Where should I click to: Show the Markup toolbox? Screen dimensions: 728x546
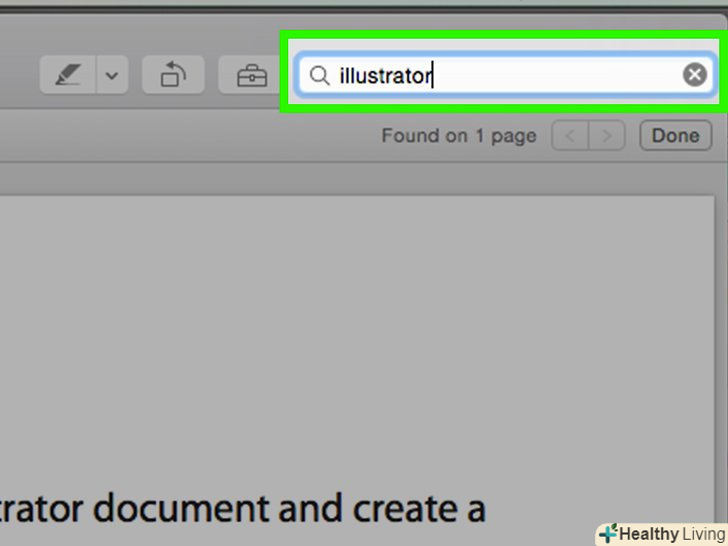(251, 75)
